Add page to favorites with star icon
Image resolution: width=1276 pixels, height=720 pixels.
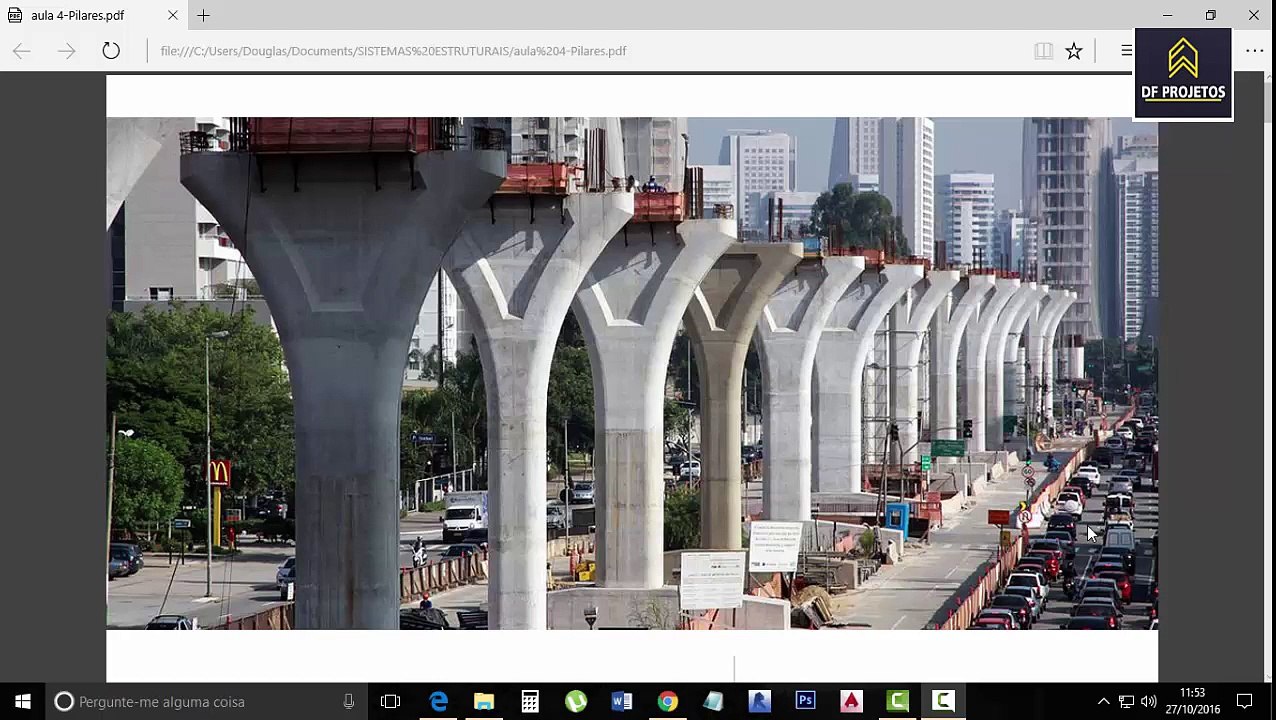click(x=1073, y=51)
